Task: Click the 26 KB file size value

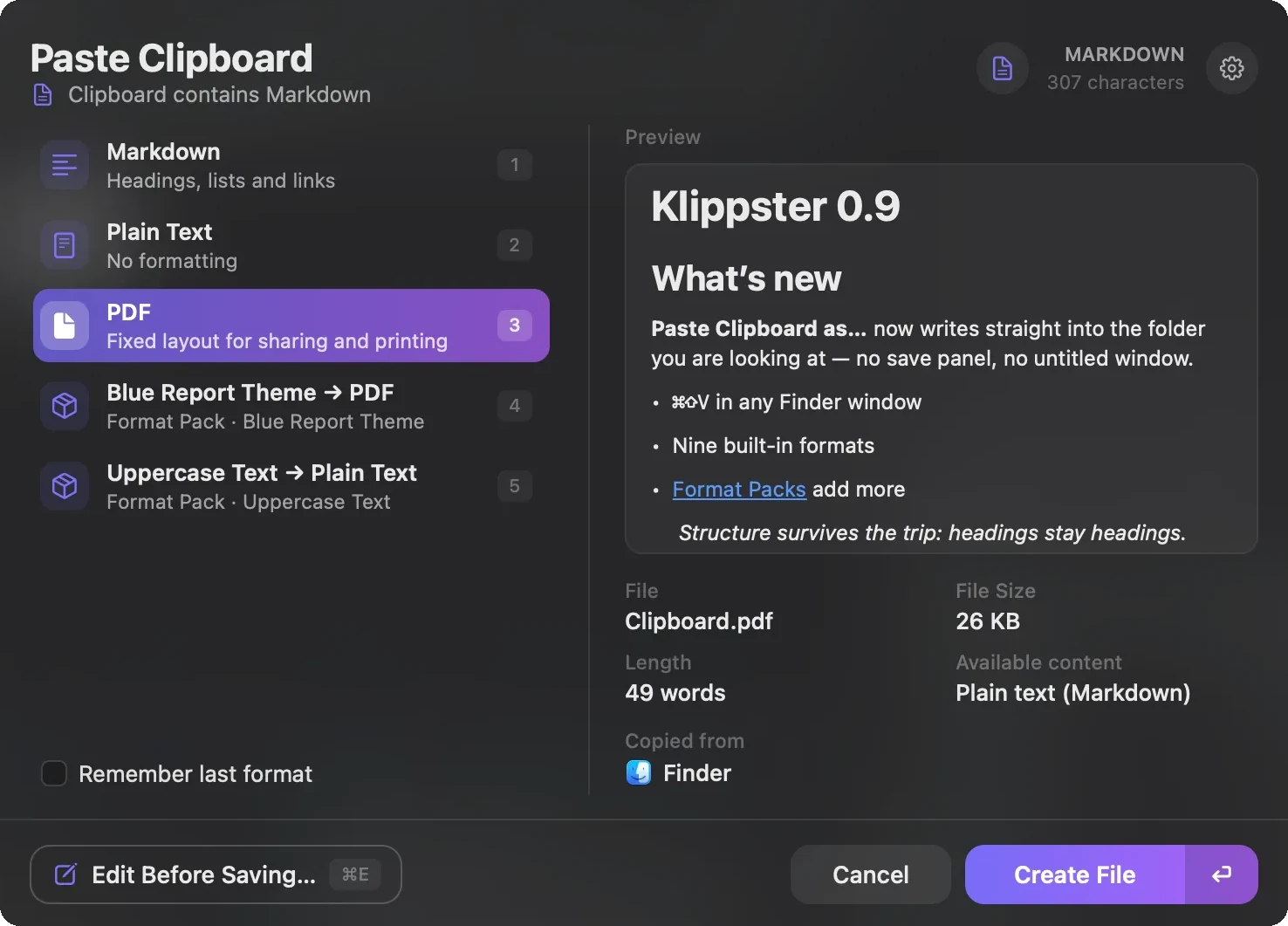Action: pos(988,621)
